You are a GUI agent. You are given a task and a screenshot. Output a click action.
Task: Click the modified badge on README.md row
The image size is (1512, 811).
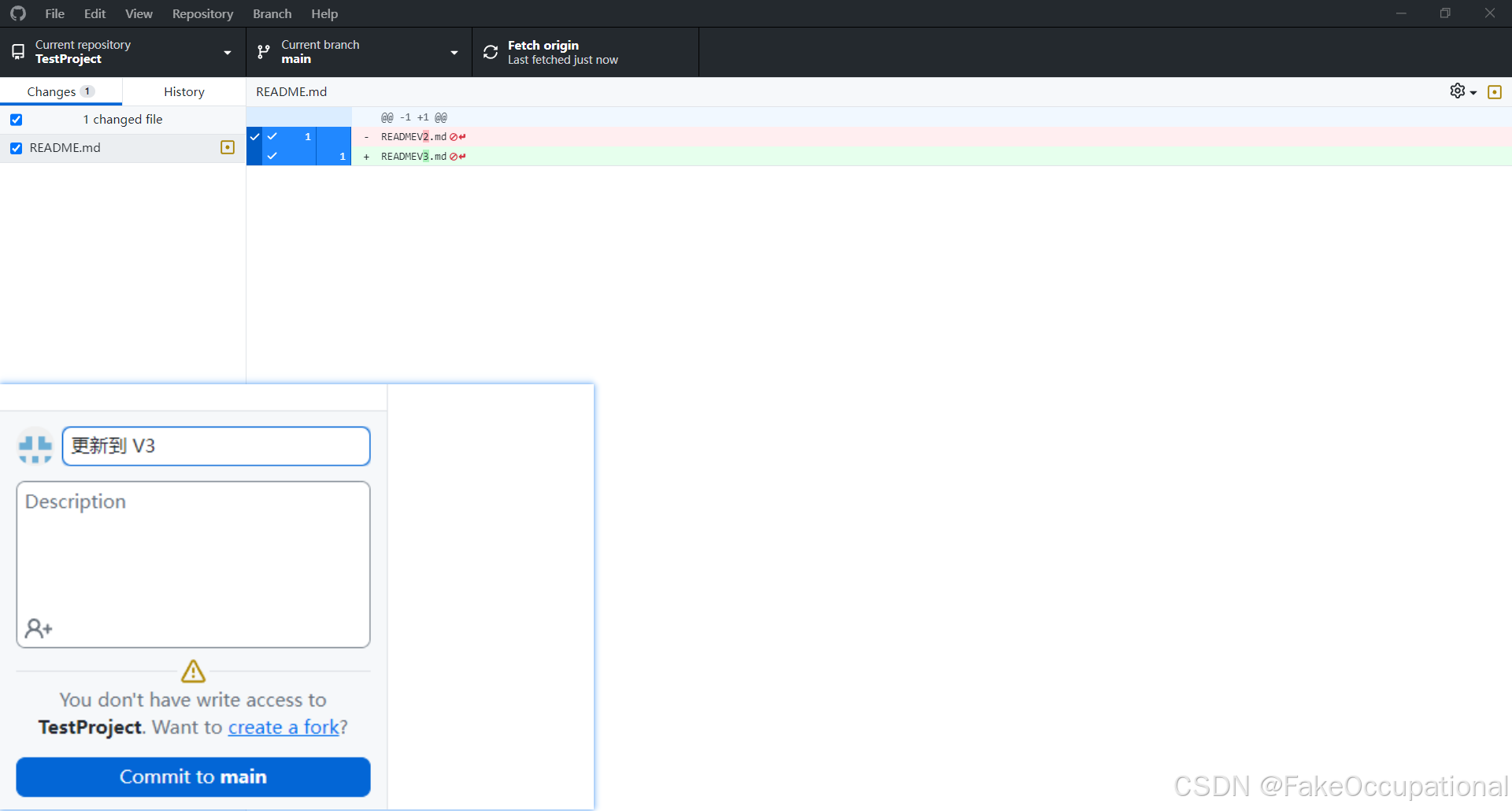228,147
